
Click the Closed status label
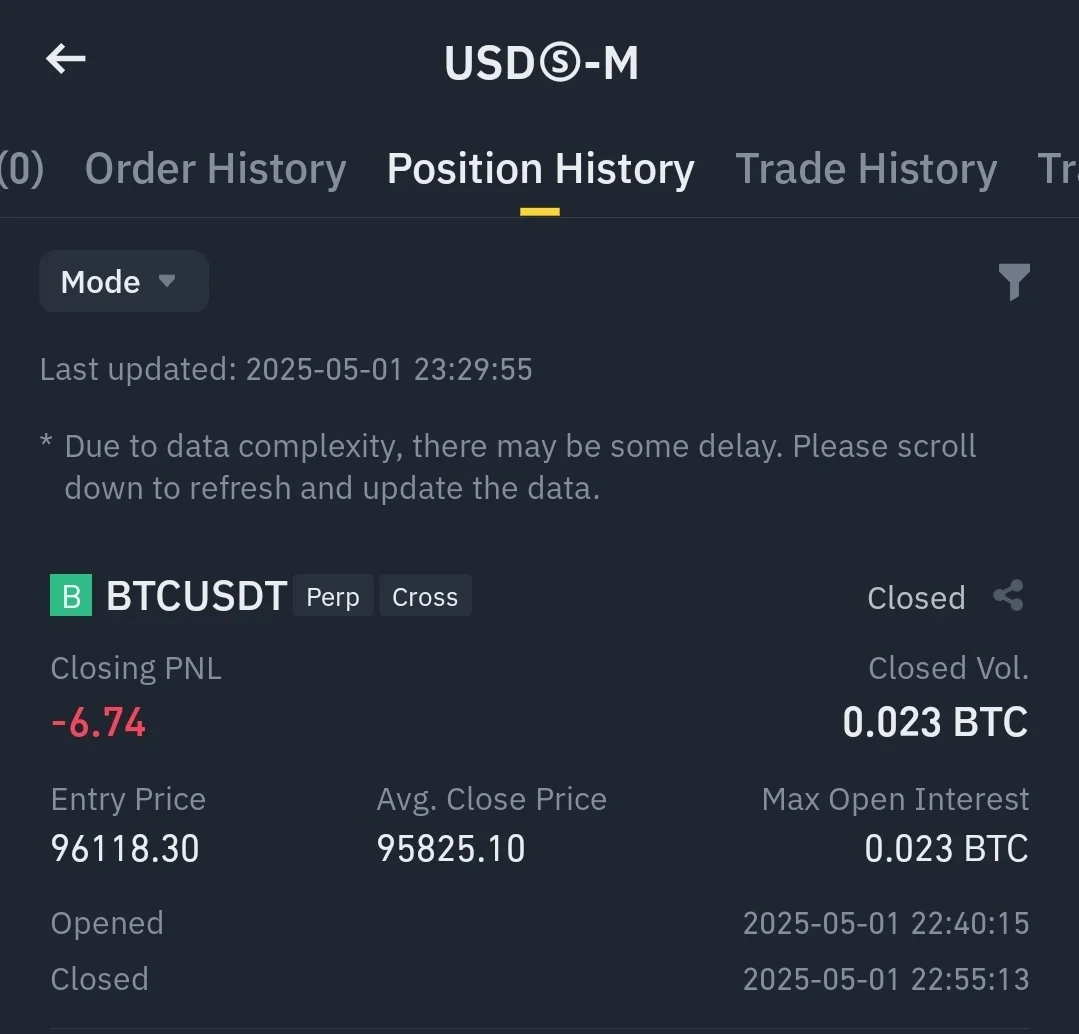[x=916, y=598]
